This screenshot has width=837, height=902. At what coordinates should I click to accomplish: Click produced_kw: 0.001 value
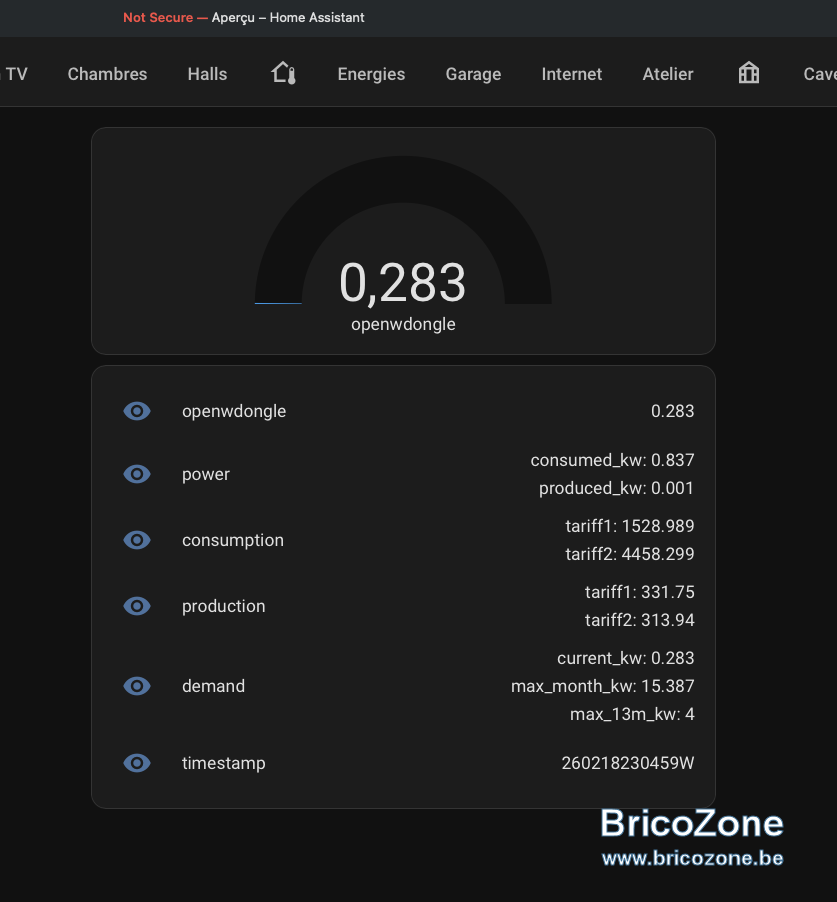pos(616,488)
